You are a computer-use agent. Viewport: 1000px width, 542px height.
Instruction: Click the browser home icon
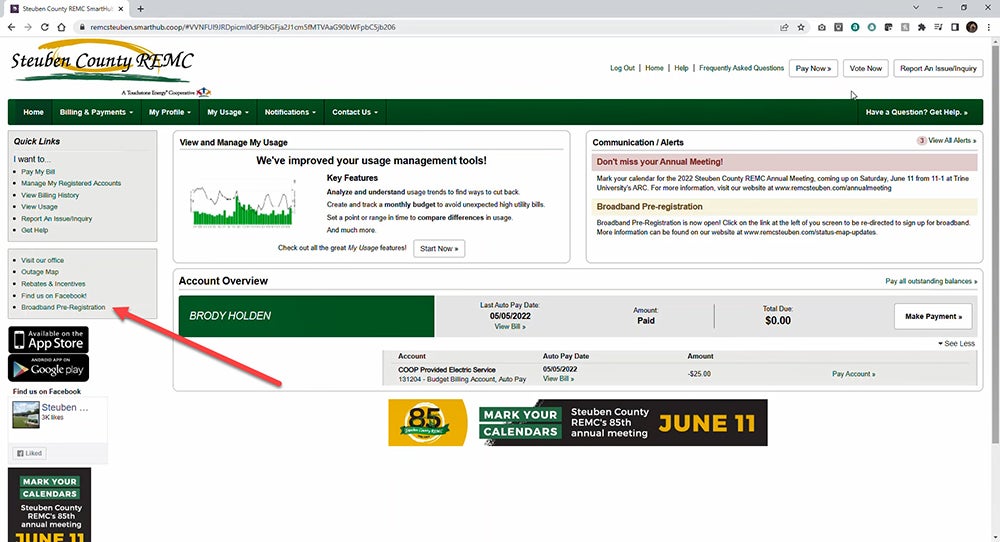click(61, 27)
